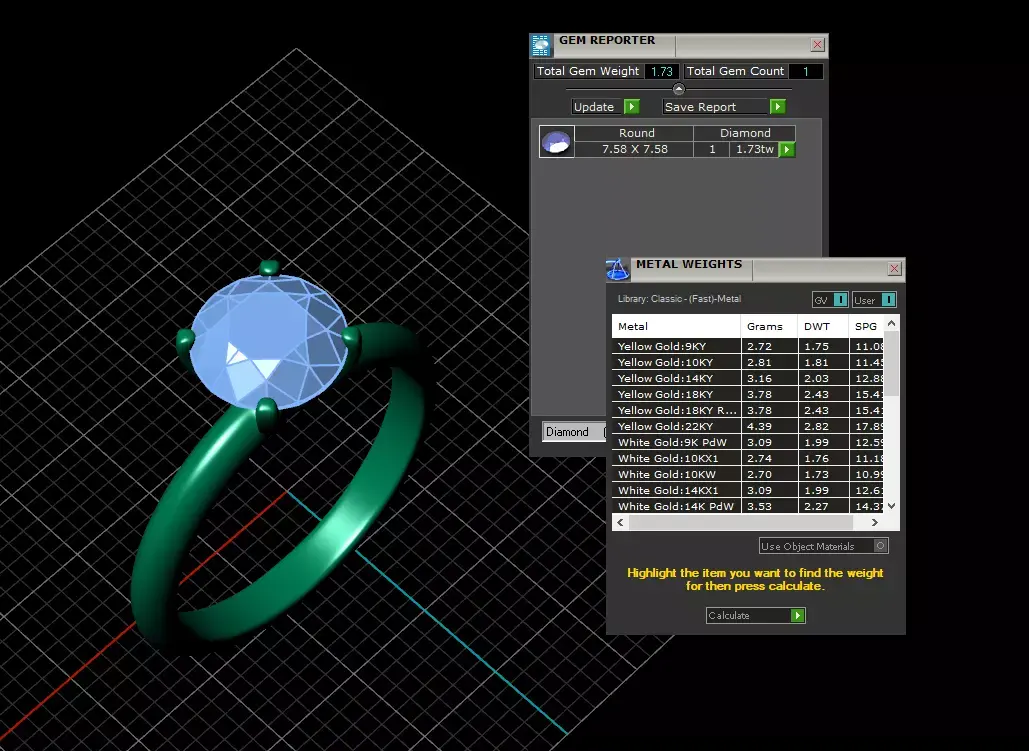Sort by the Grams column header
Image resolution: width=1029 pixels, height=751 pixels.
[769, 326]
